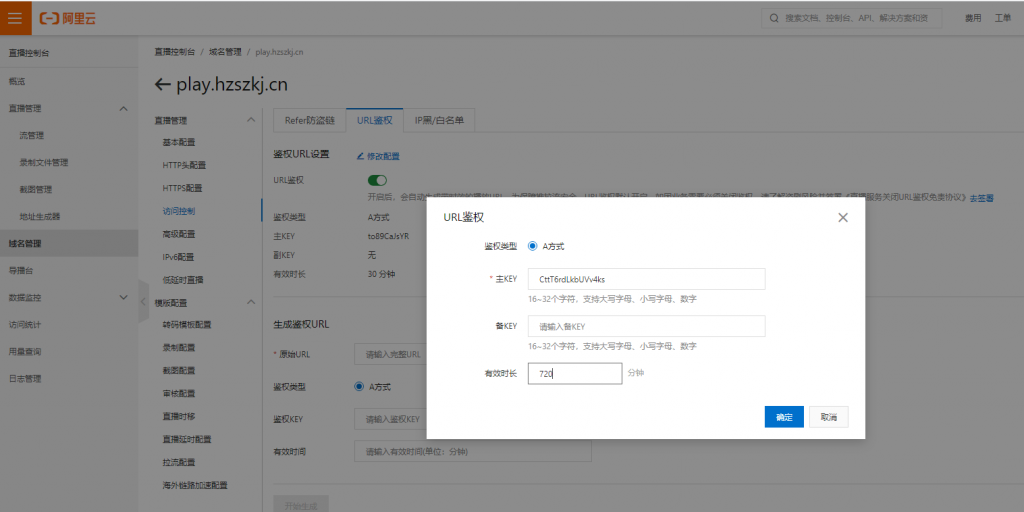Click 取消 to cancel the dialog
Image resolution: width=1024 pixels, height=512 pixels.
(829, 417)
